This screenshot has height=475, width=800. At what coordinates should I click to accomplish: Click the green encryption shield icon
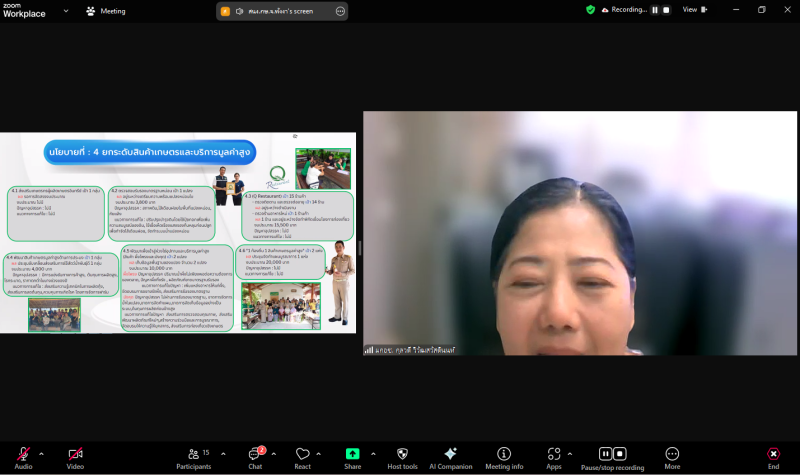(x=590, y=10)
